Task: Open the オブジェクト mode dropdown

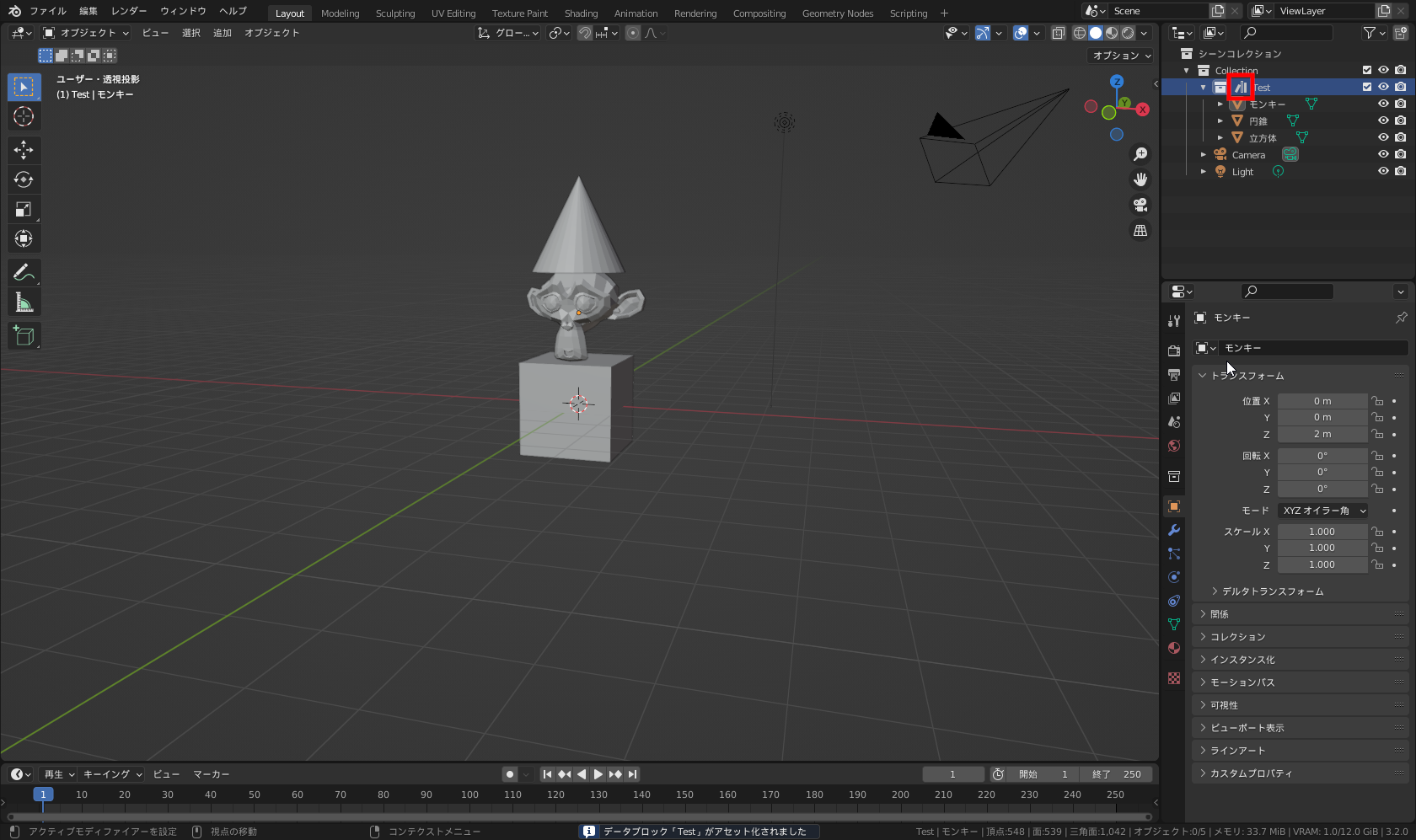Action: pos(86,33)
